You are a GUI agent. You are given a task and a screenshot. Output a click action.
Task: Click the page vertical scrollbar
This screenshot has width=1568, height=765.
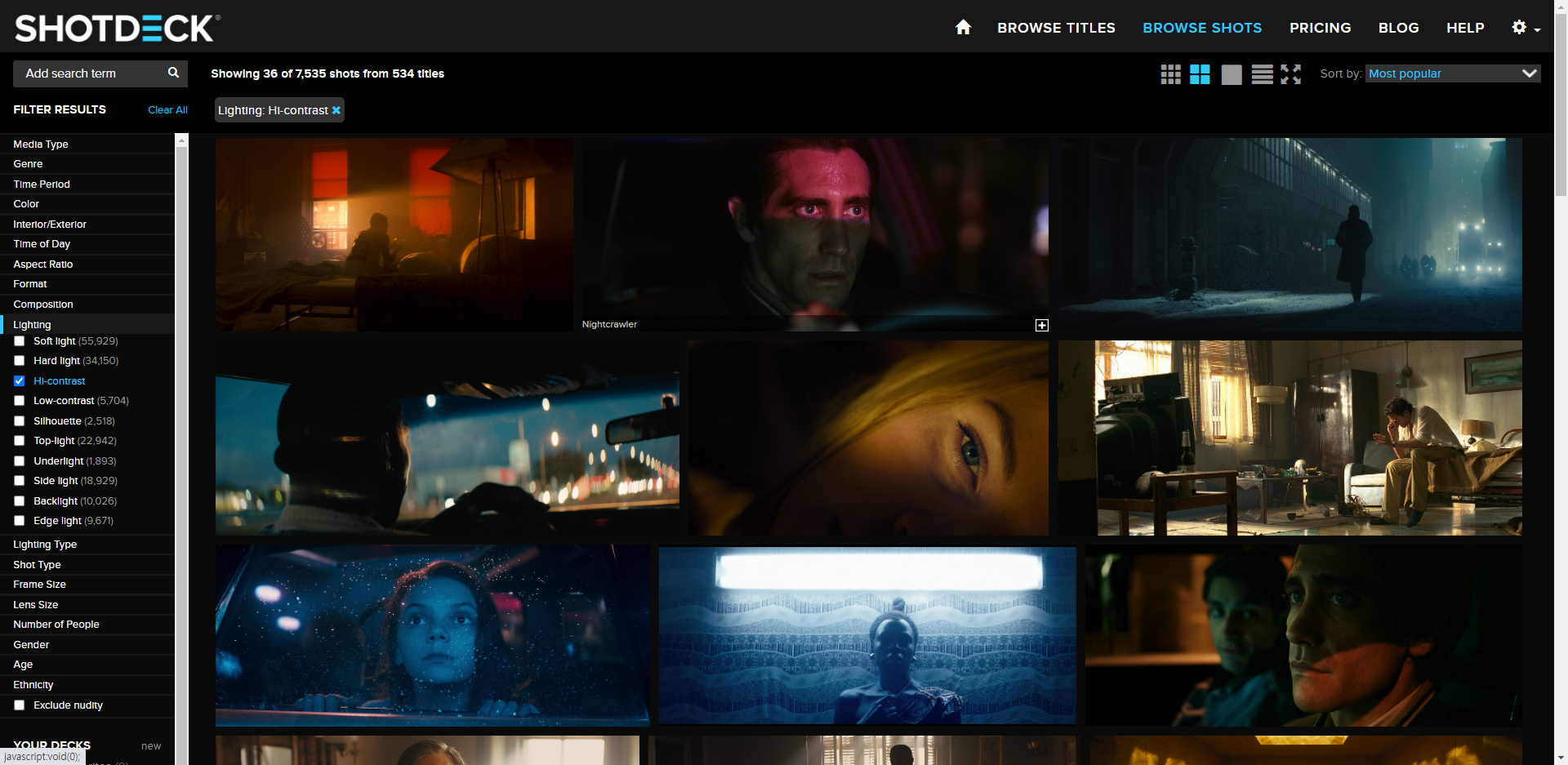tap(1561, 106)
